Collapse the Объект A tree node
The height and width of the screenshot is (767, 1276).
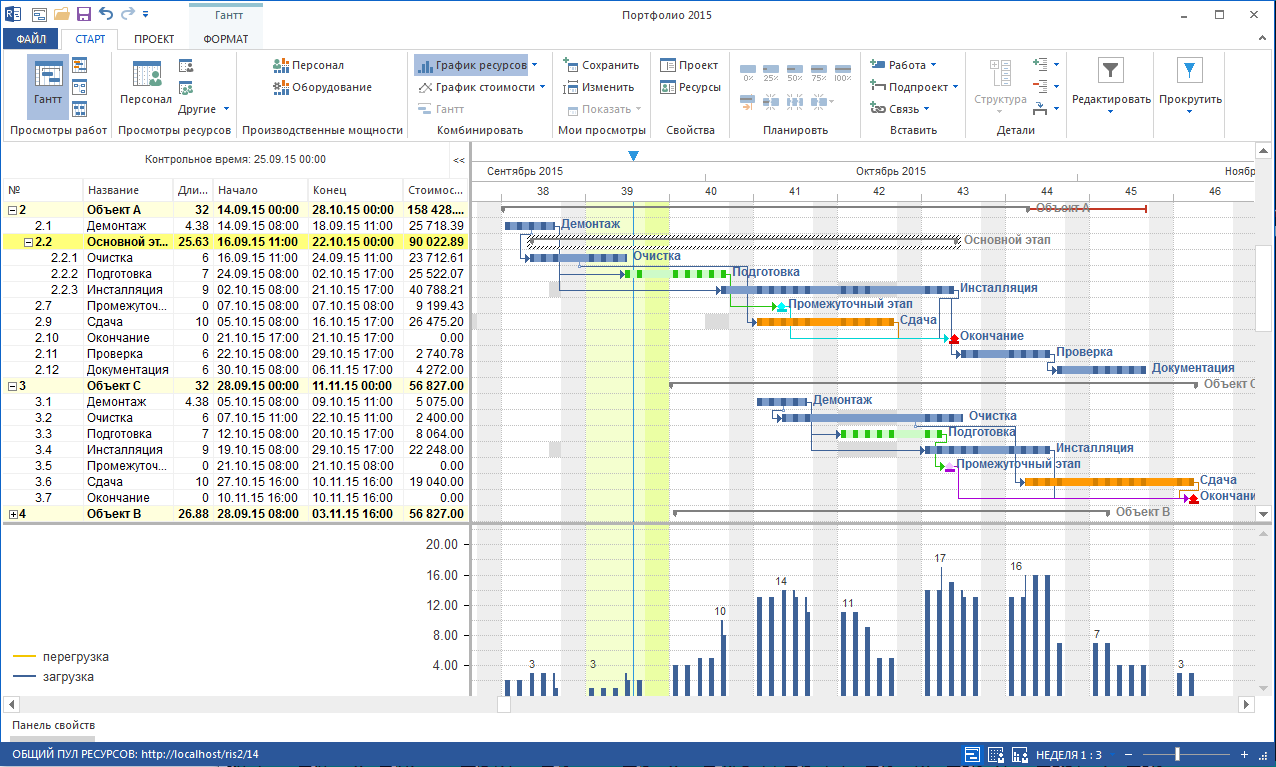(x=12, y=210)
